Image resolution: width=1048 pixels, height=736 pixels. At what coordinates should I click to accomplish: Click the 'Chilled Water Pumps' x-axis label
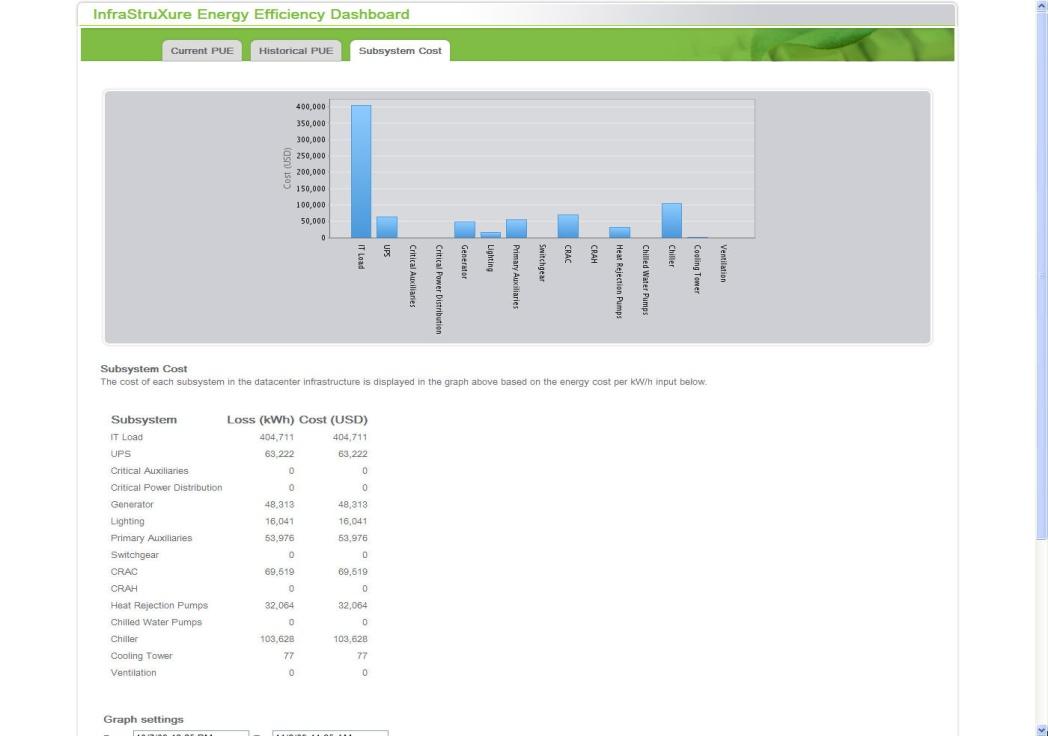[x=646, y=279]
